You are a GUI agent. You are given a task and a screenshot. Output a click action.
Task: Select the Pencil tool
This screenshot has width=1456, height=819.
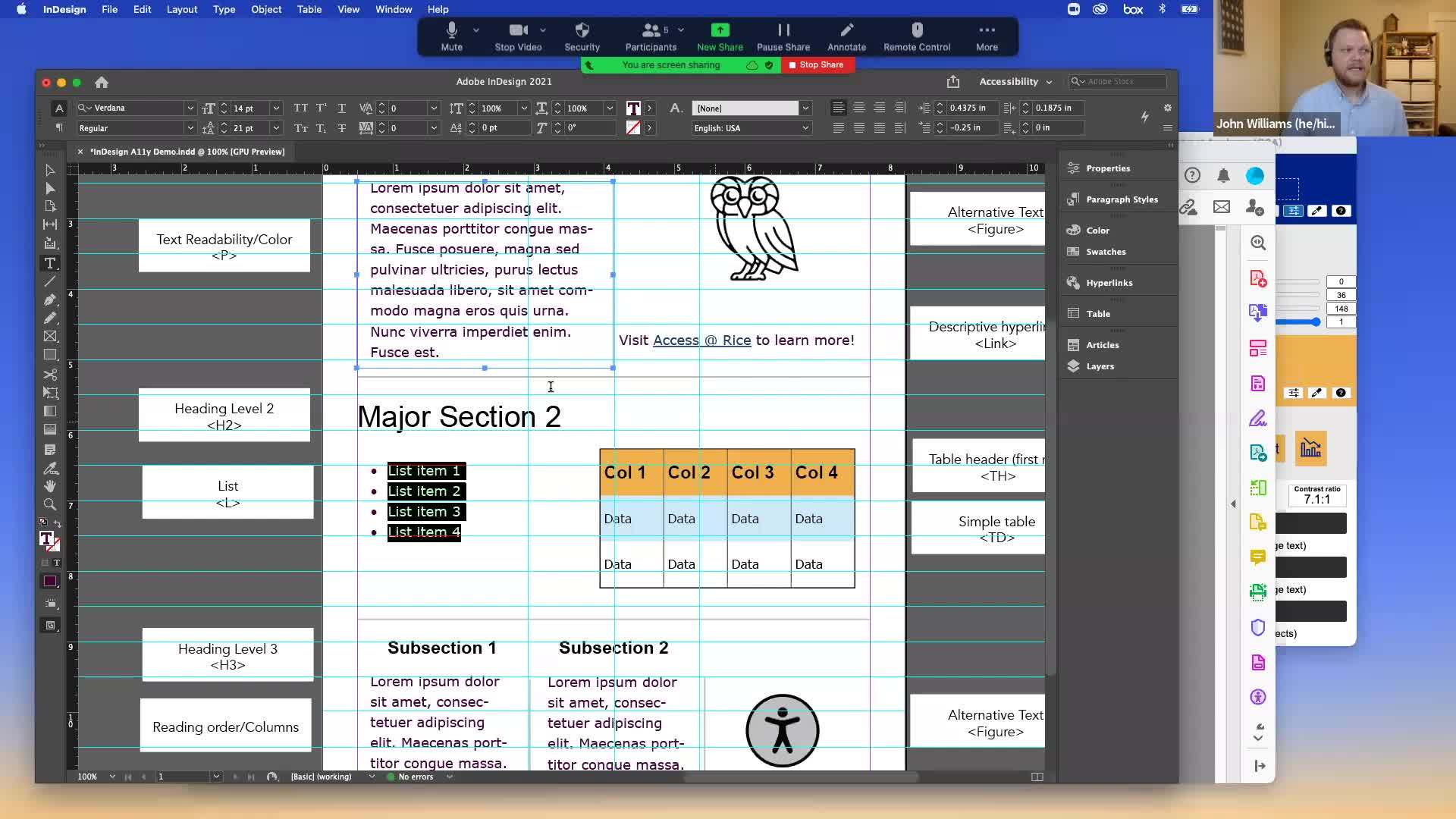click(x=50, y=318)
